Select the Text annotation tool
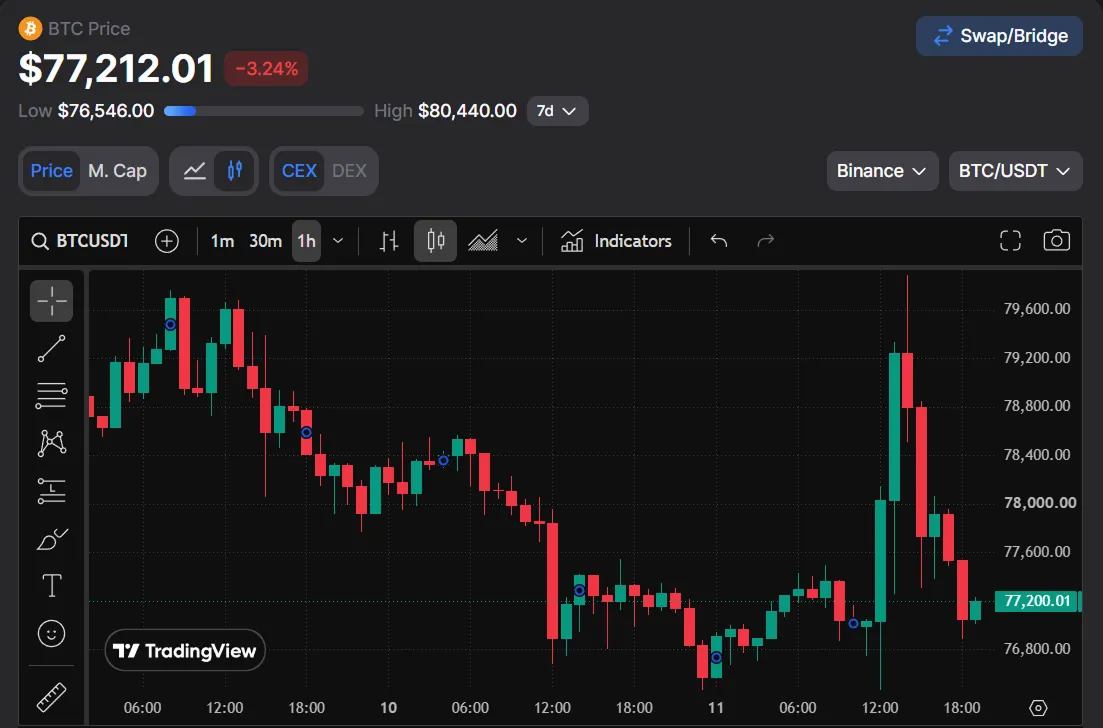The height and width of the screenshot is (728, 1103). click(51, 586)
